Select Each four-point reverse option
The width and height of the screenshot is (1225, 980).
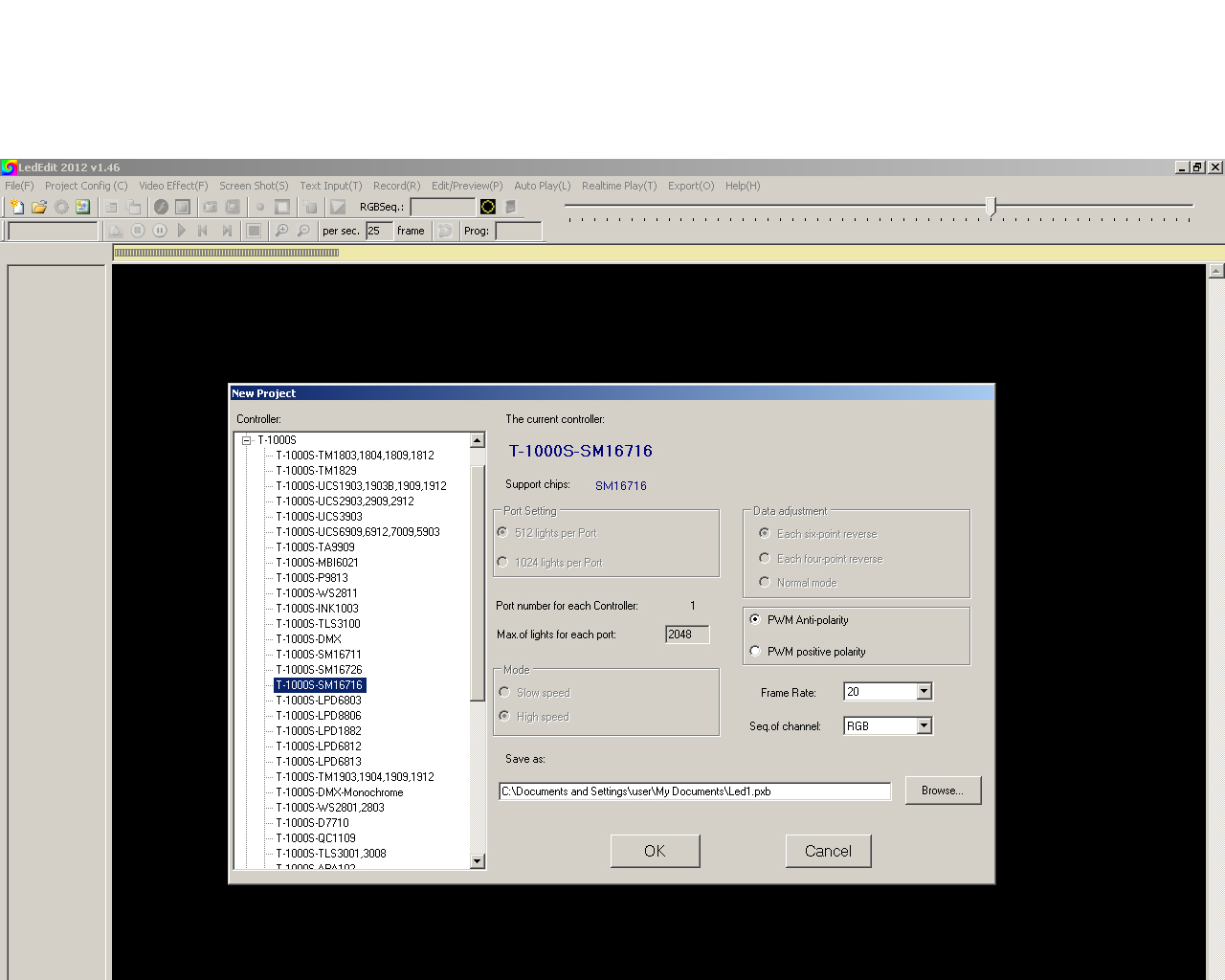765,559
